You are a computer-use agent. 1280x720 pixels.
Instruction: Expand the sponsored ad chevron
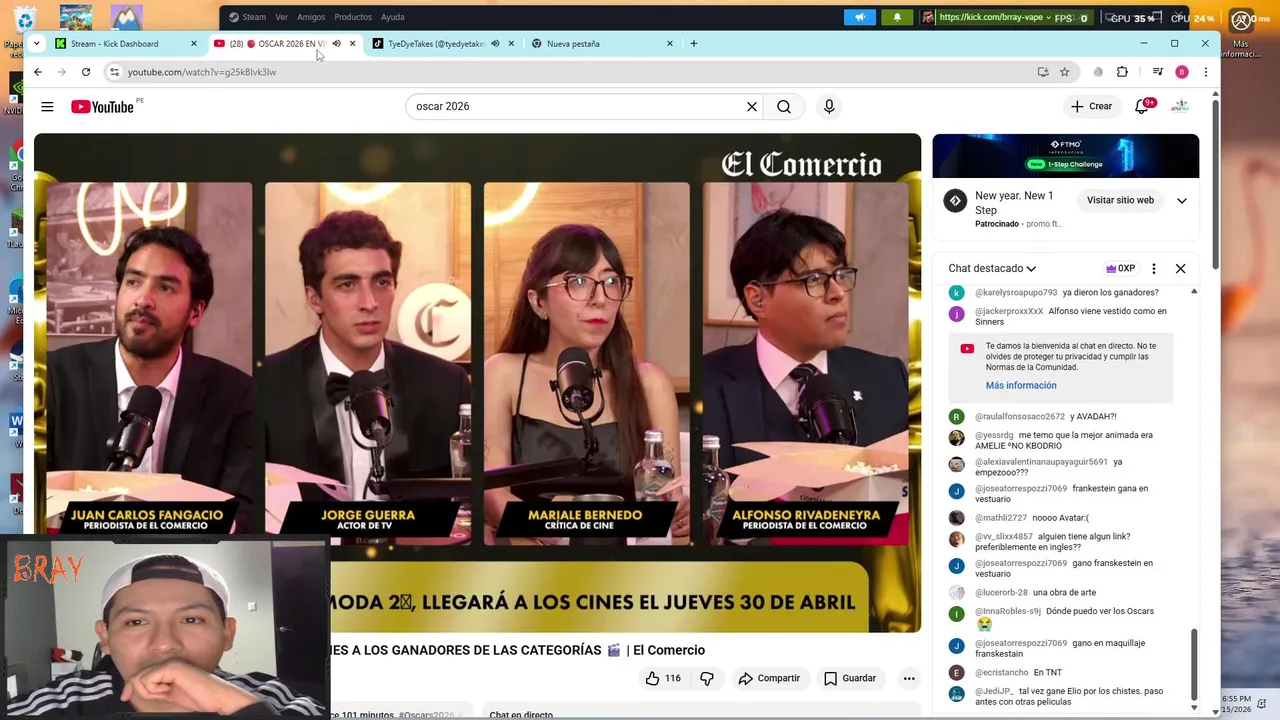1182,200
